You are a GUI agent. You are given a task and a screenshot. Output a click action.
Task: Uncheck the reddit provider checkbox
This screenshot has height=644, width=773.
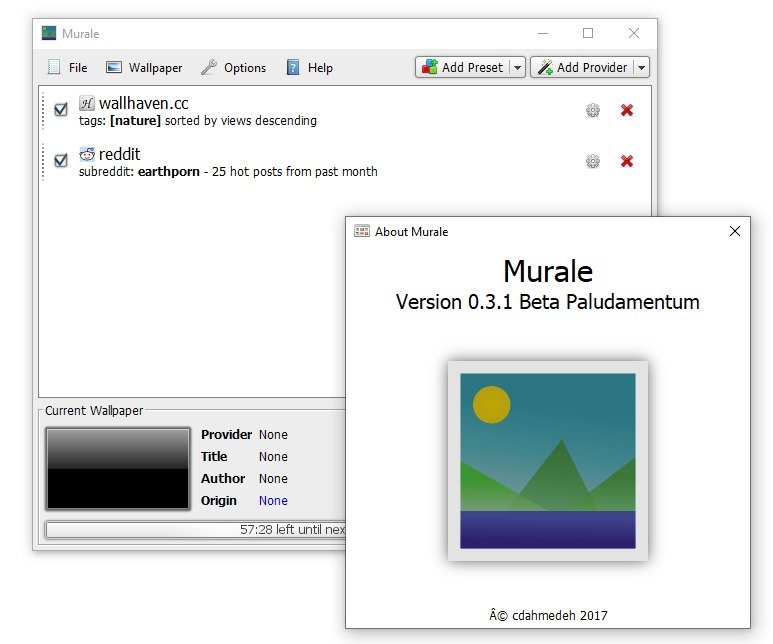point(61,160)
